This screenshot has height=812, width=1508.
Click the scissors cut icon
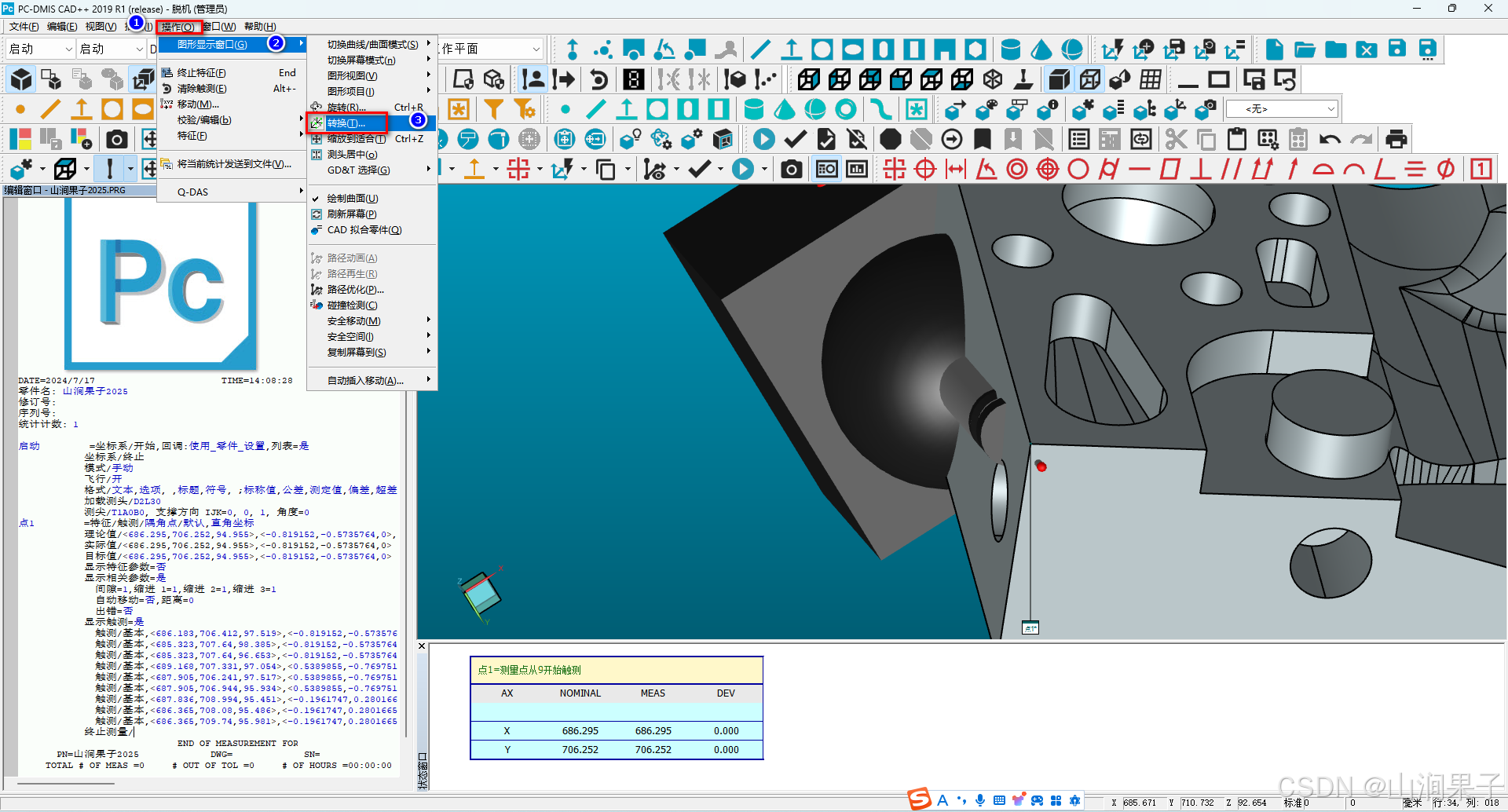[1176, 139]
